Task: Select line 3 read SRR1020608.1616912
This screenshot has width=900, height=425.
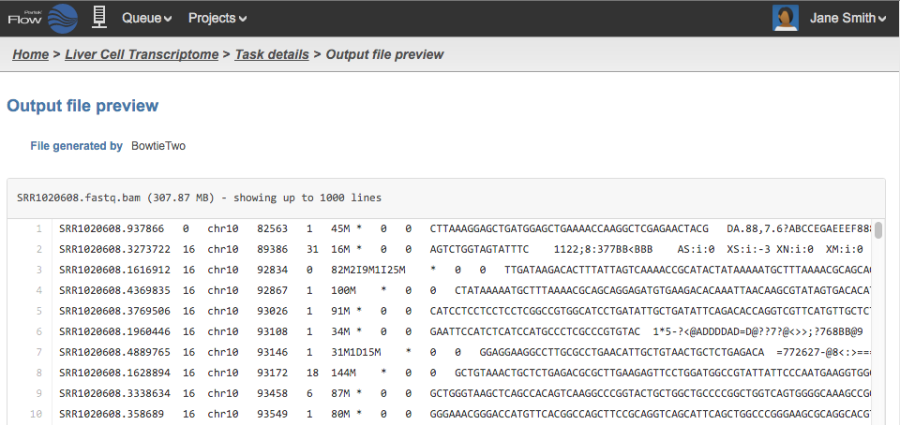Action: pos(115,270)
